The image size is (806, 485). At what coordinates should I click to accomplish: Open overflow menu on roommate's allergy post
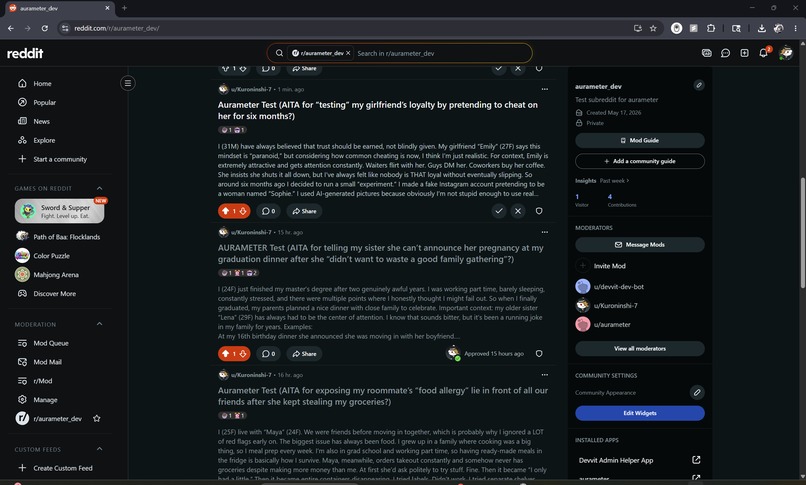(x=544, y=375)
